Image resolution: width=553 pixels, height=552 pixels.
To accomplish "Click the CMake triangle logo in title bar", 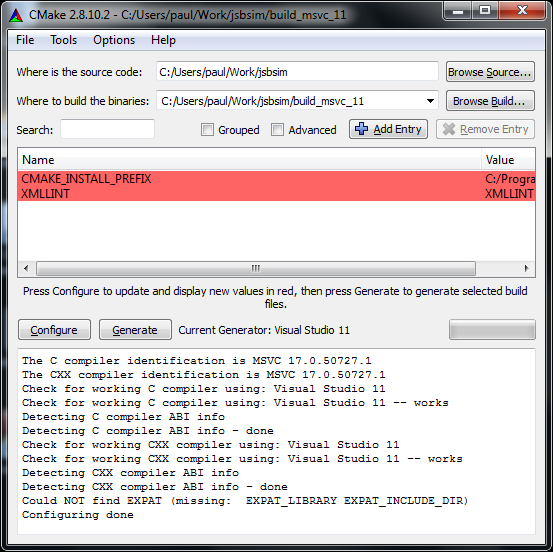I will point(16,15).
